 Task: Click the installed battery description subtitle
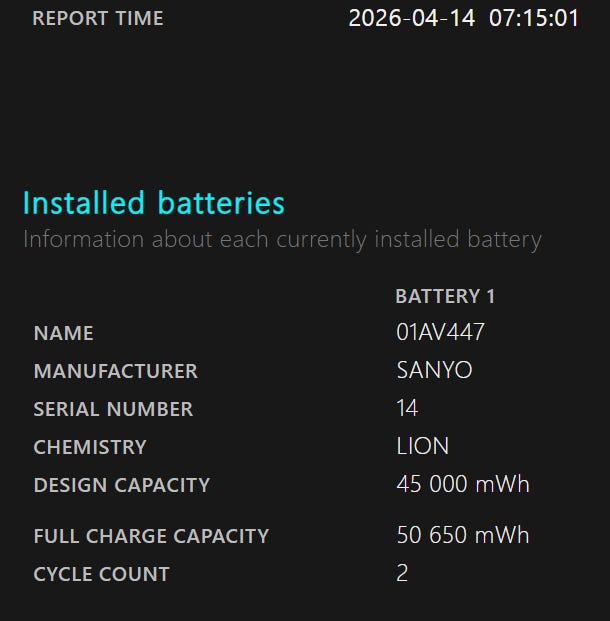click(x=282, y=240)
